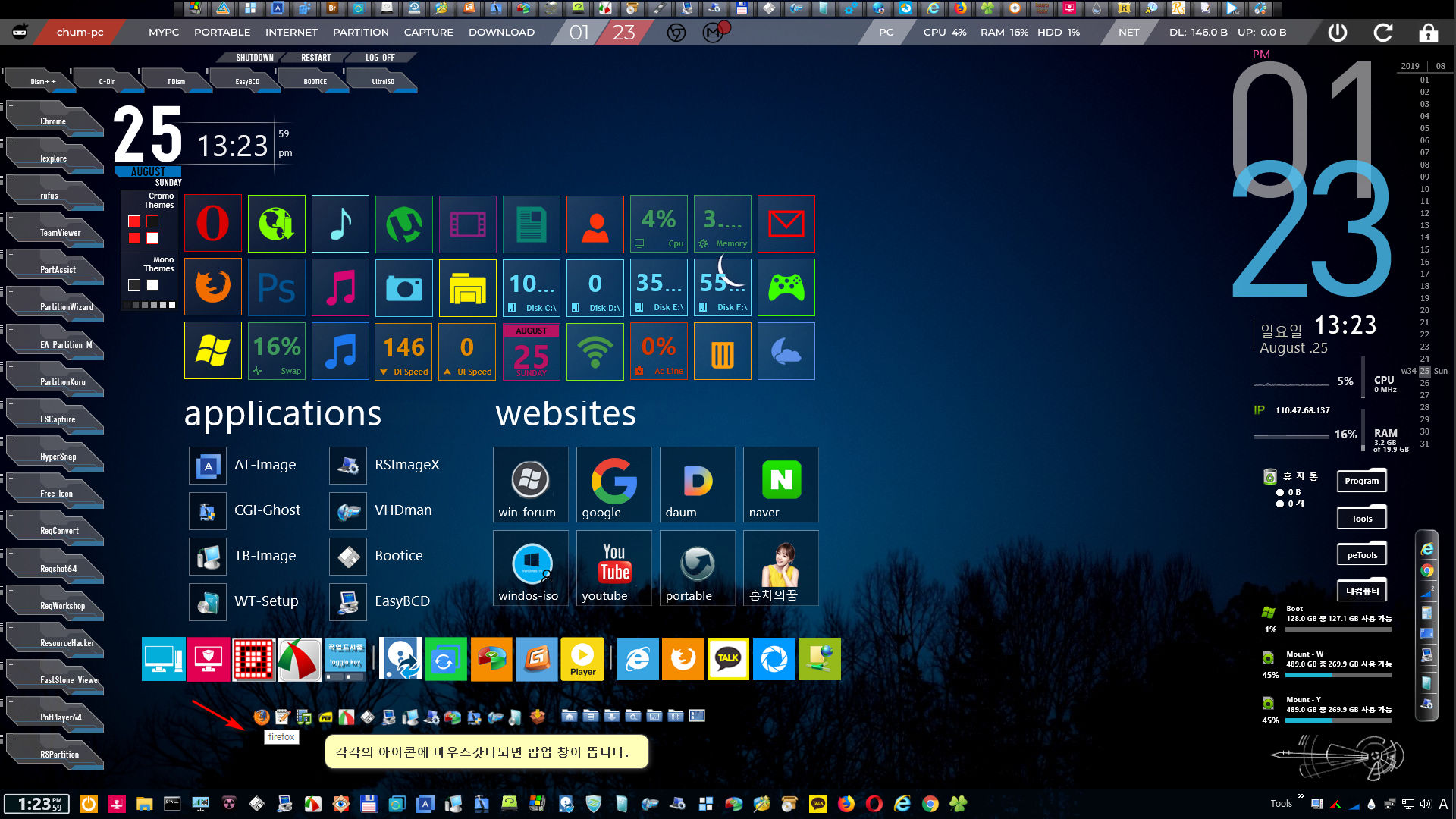Open the camera tile
1456x819 pixels.
click(404, 287)
